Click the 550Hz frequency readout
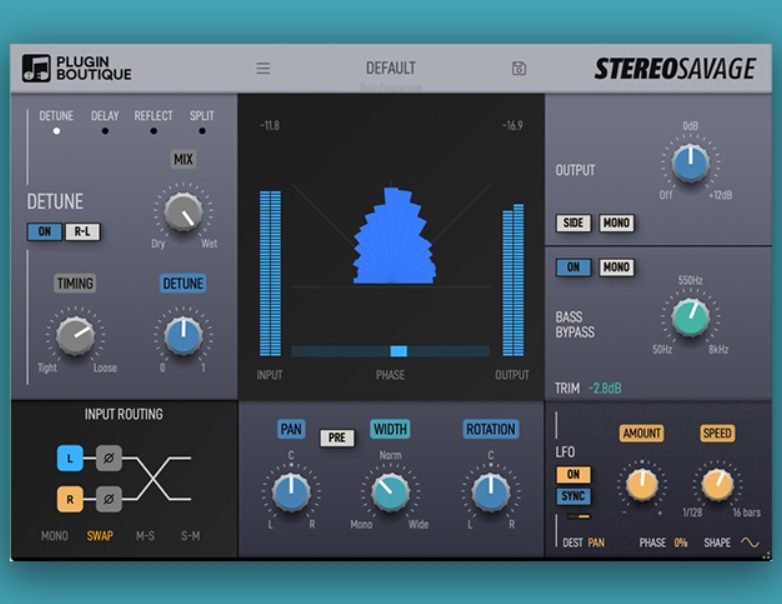The image size is (782, 604). (690, 280)
